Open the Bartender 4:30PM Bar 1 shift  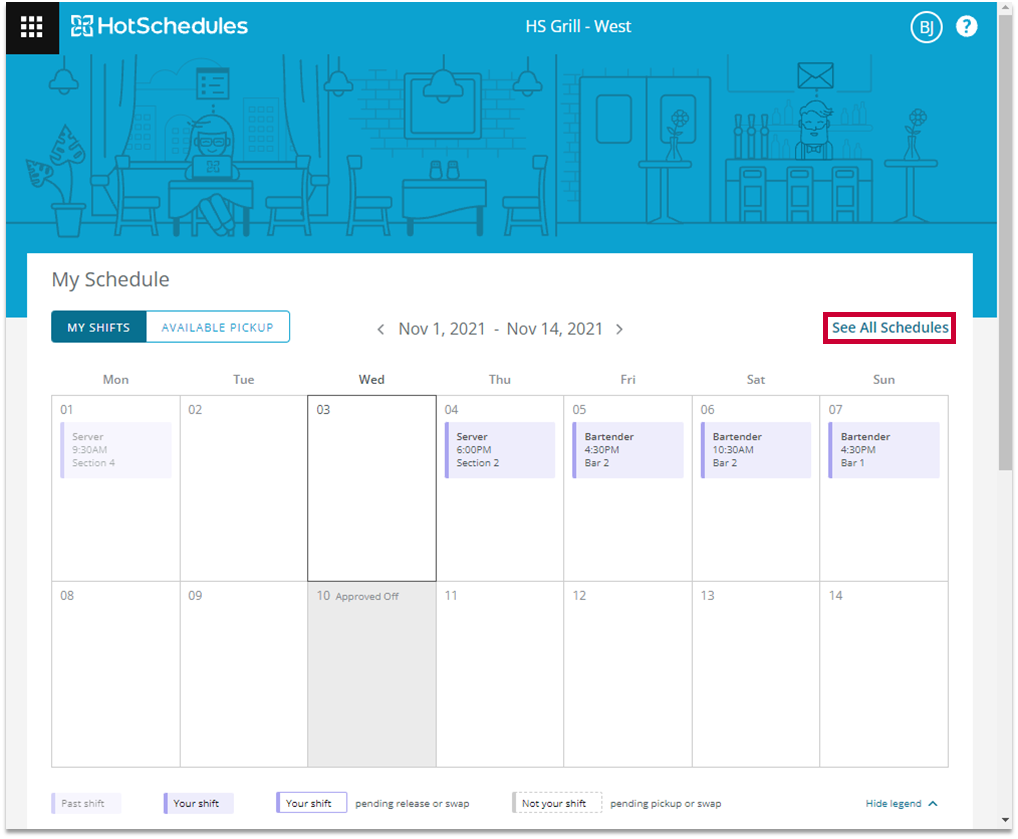tap(884, 450)
